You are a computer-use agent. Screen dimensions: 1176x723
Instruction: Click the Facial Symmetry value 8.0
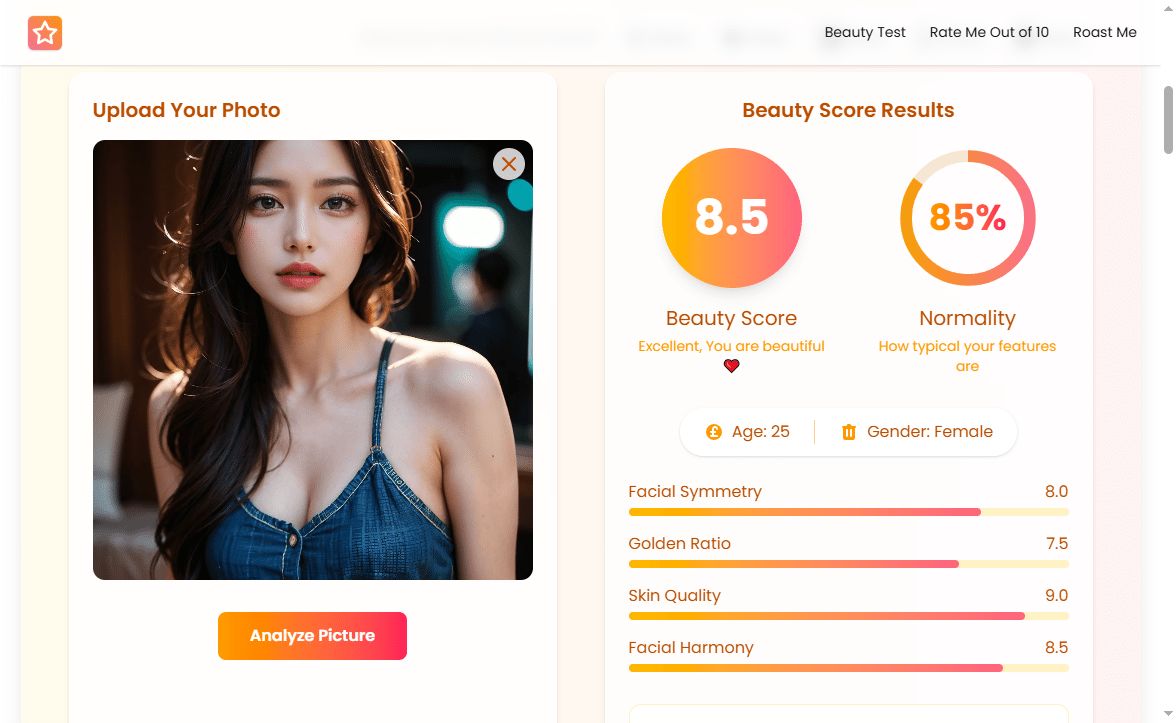1056,491
